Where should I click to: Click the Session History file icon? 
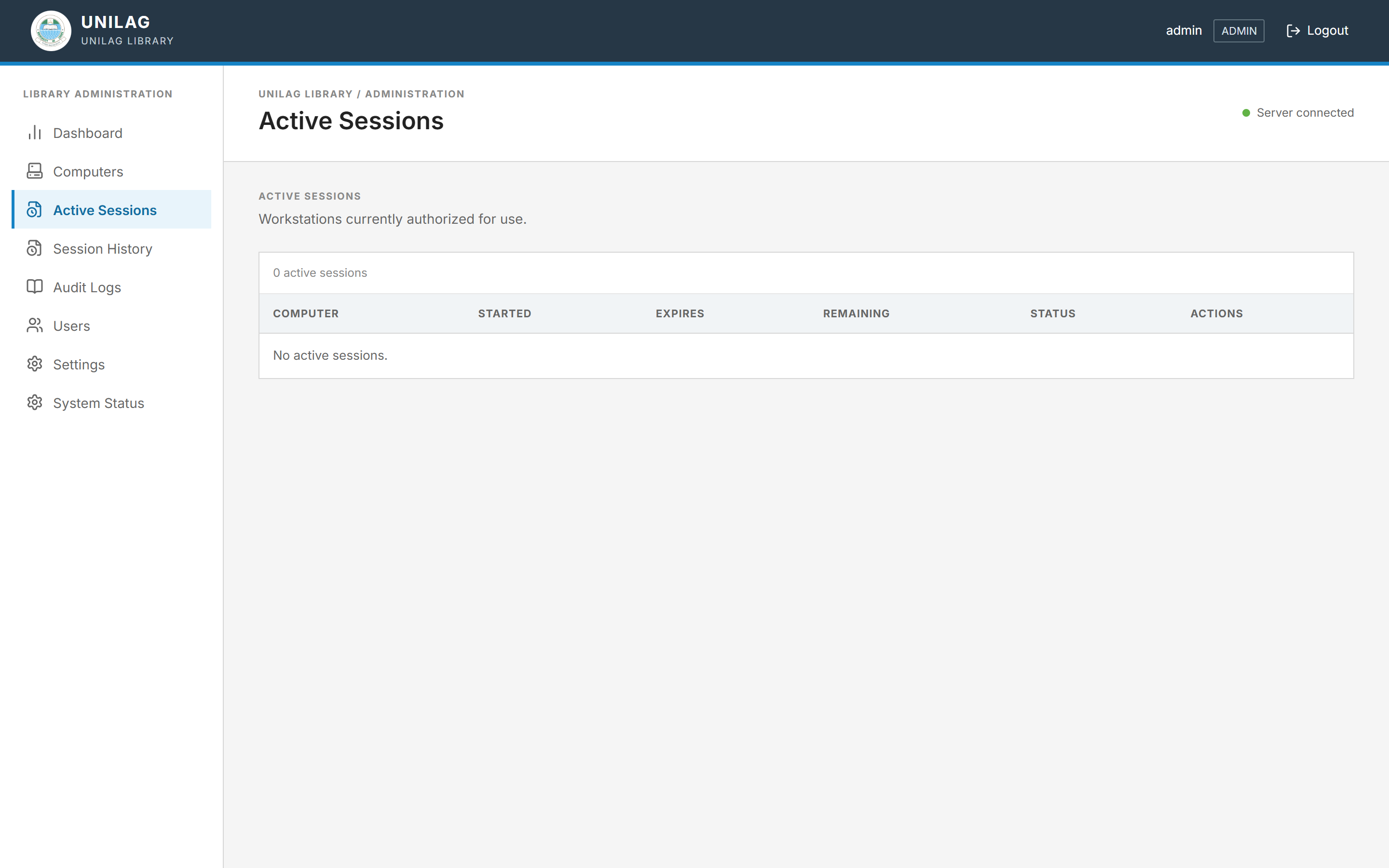[x=34, y=248]
